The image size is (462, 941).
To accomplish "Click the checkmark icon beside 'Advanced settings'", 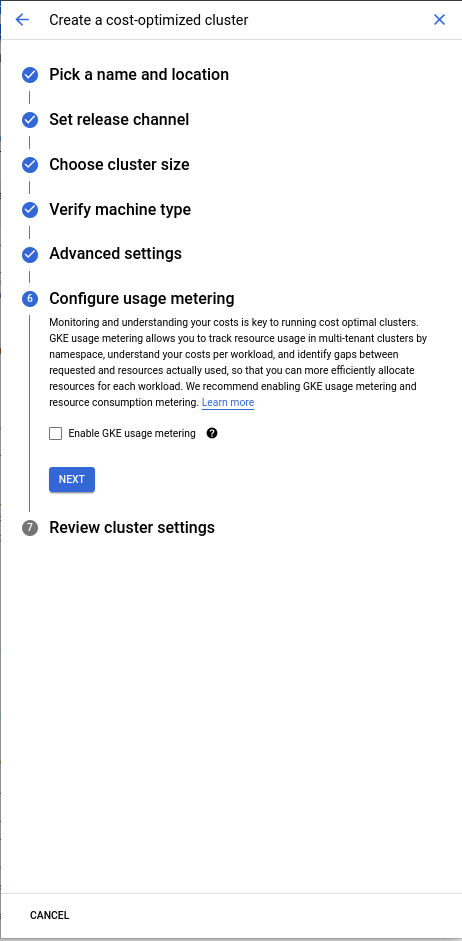I will (30, 254).
